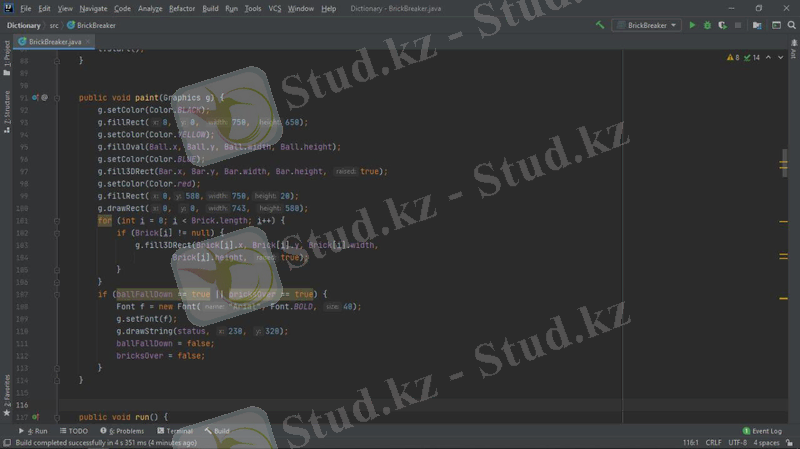Click the green Build Project hammer icon

tap(600, 25)
